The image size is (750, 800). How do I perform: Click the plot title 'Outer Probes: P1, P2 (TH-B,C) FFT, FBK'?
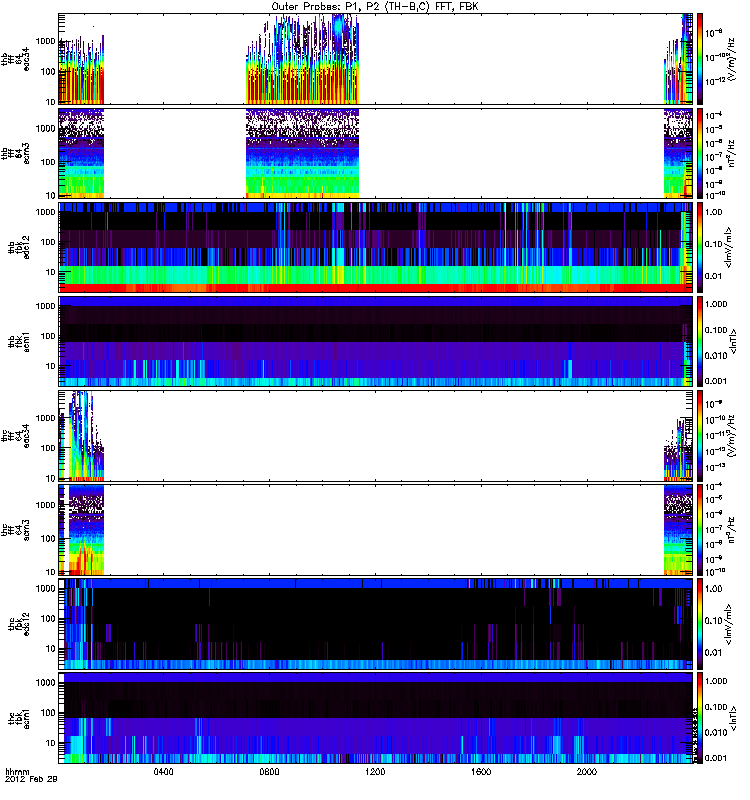pos(374,7)
